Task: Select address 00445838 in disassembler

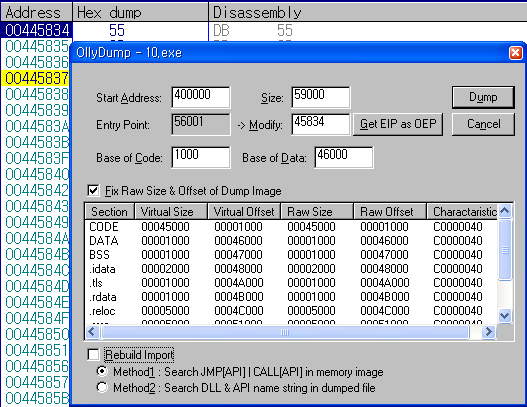Action: click(37, 94)
